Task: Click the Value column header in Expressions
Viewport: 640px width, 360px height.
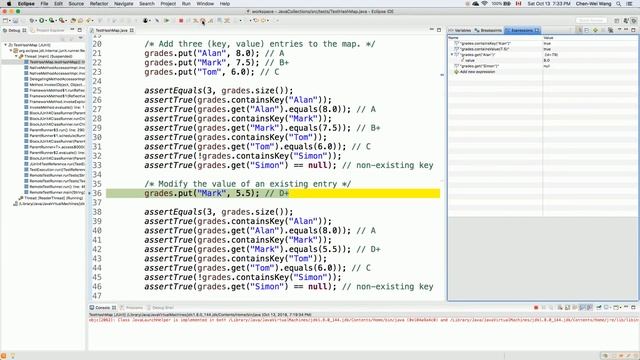Action: 590,38
